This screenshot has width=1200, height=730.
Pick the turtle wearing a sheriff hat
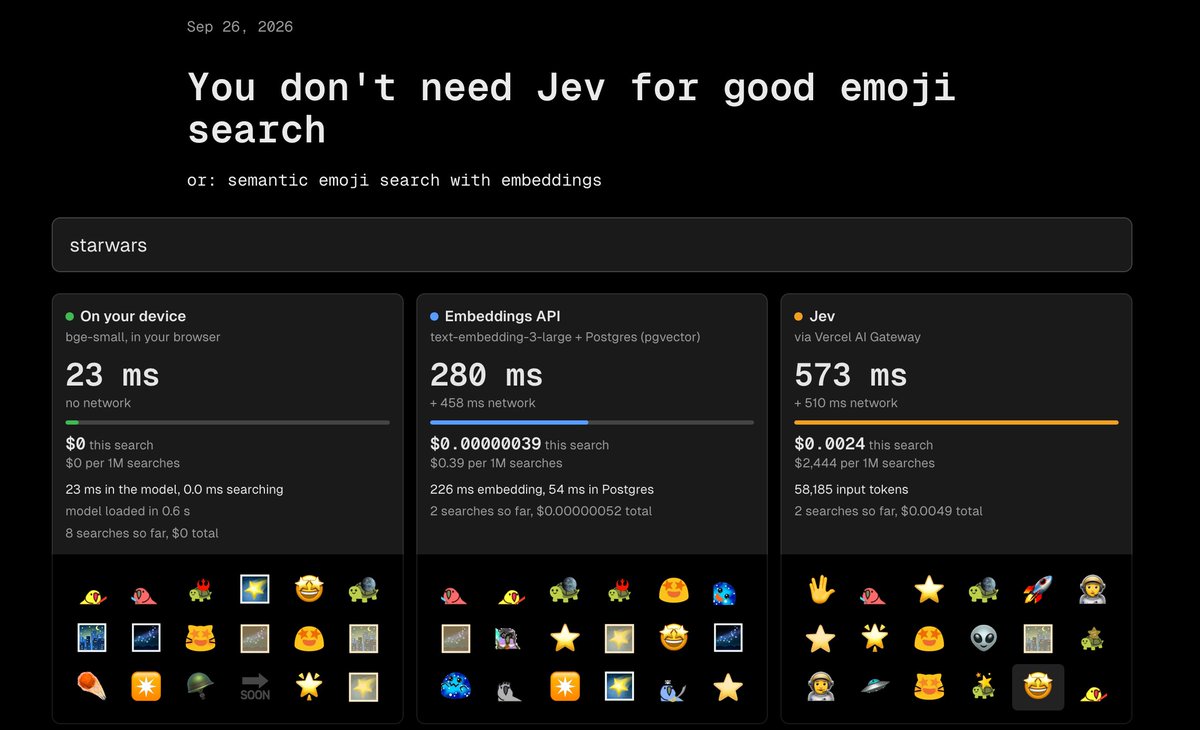1091,638
